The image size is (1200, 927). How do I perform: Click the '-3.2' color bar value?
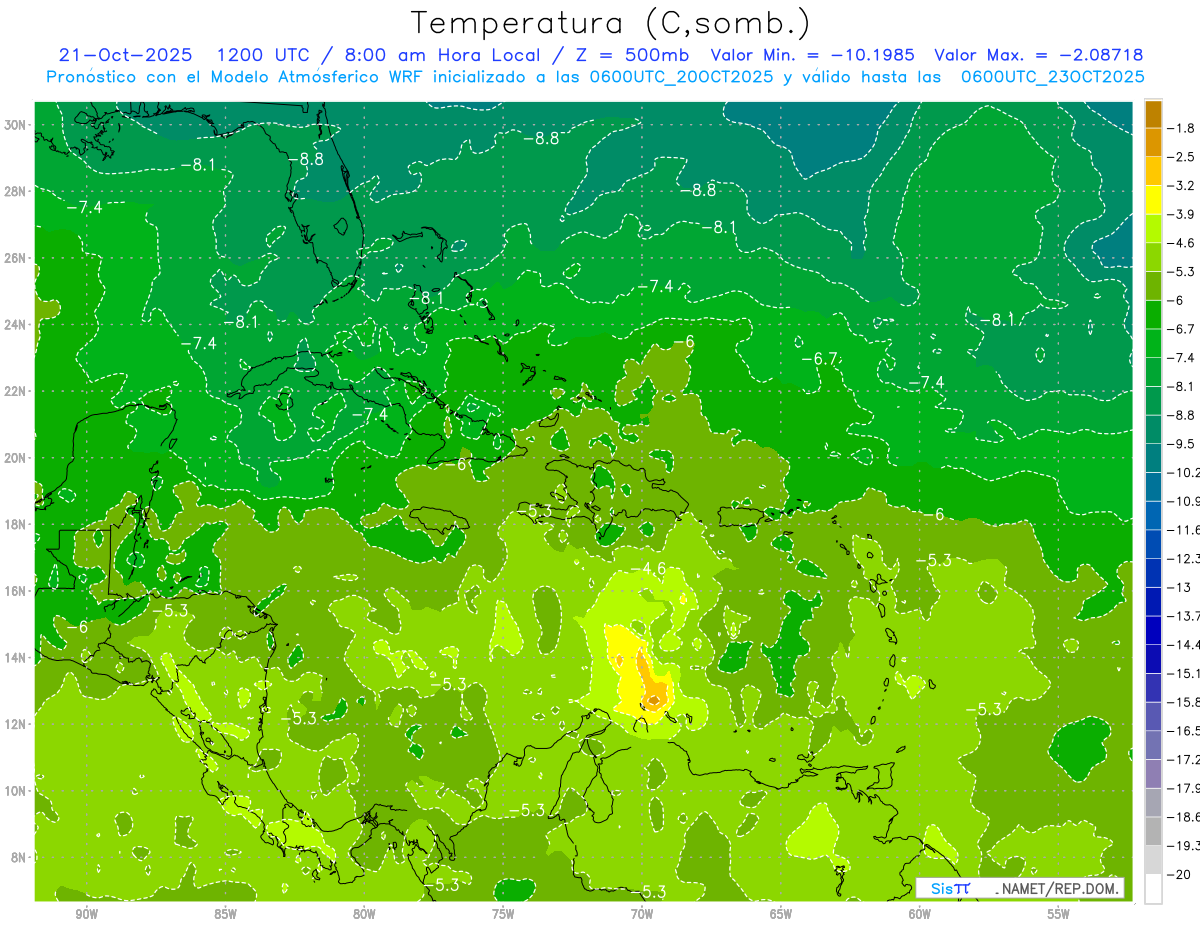tap(1180, 185)
